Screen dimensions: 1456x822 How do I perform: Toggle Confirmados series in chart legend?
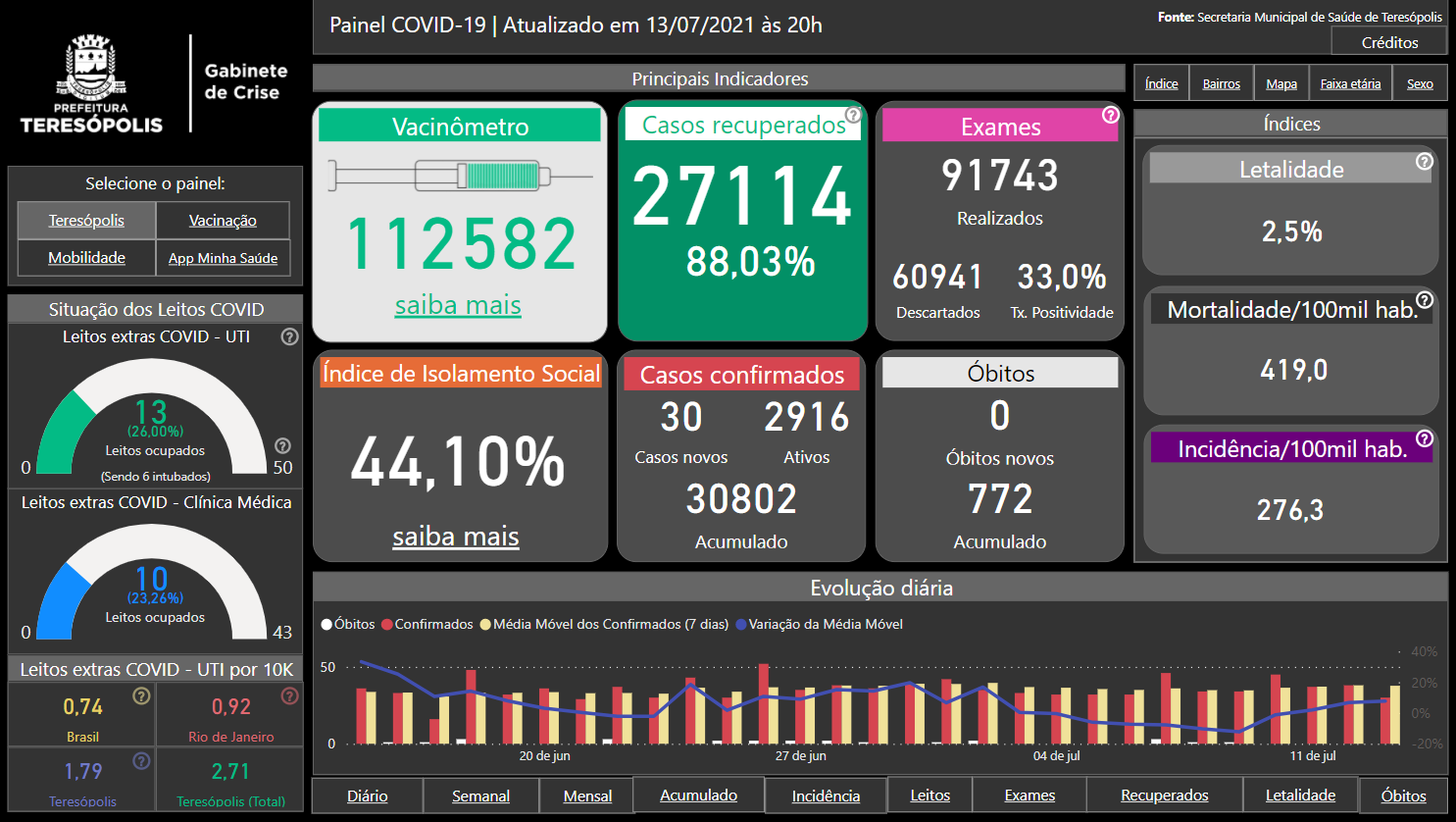[x=427, y=625]
